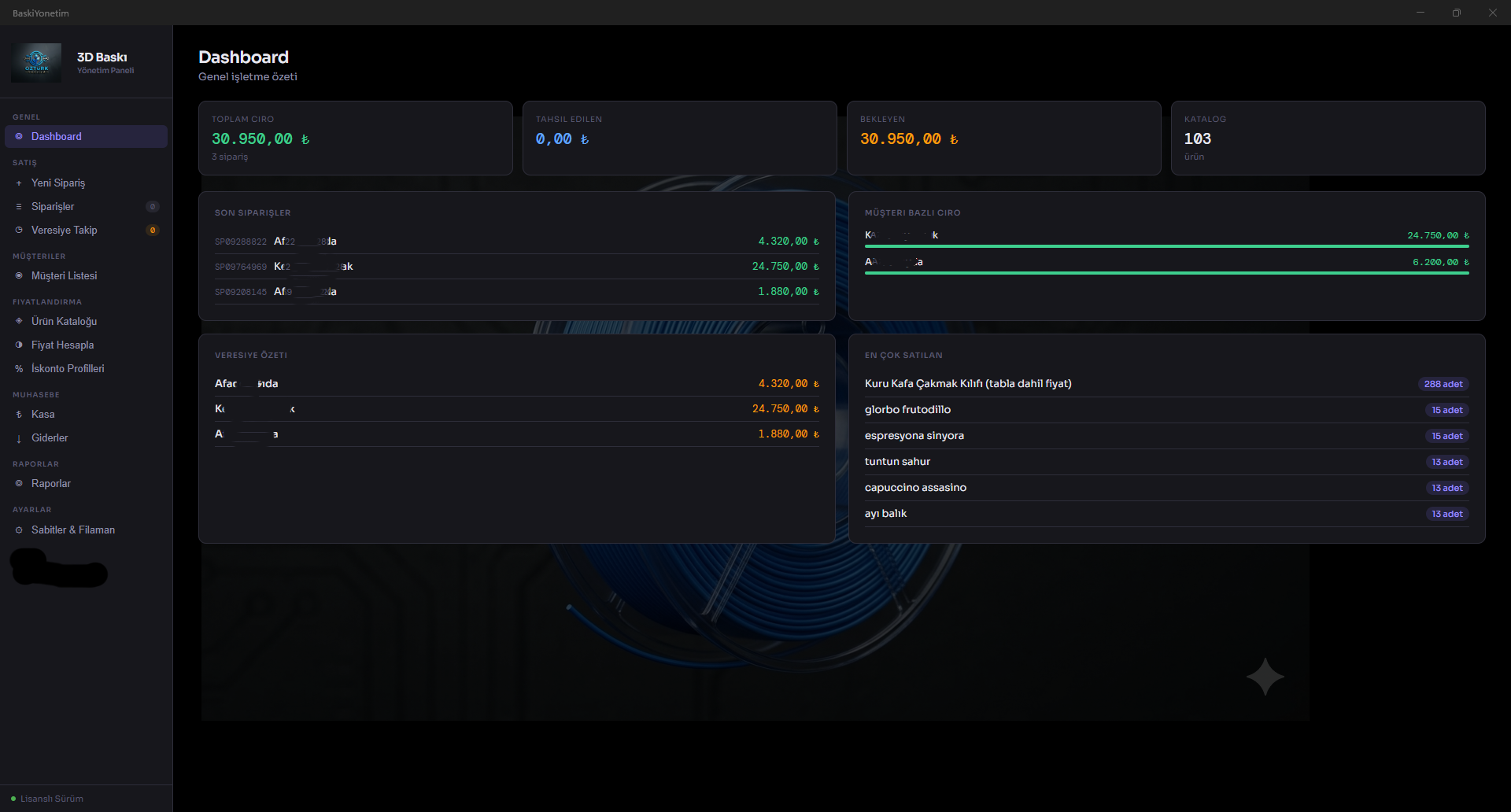Click the Fiyat Hesapla contrast icon
The image size is (1511, 812).
click(19, 345)
